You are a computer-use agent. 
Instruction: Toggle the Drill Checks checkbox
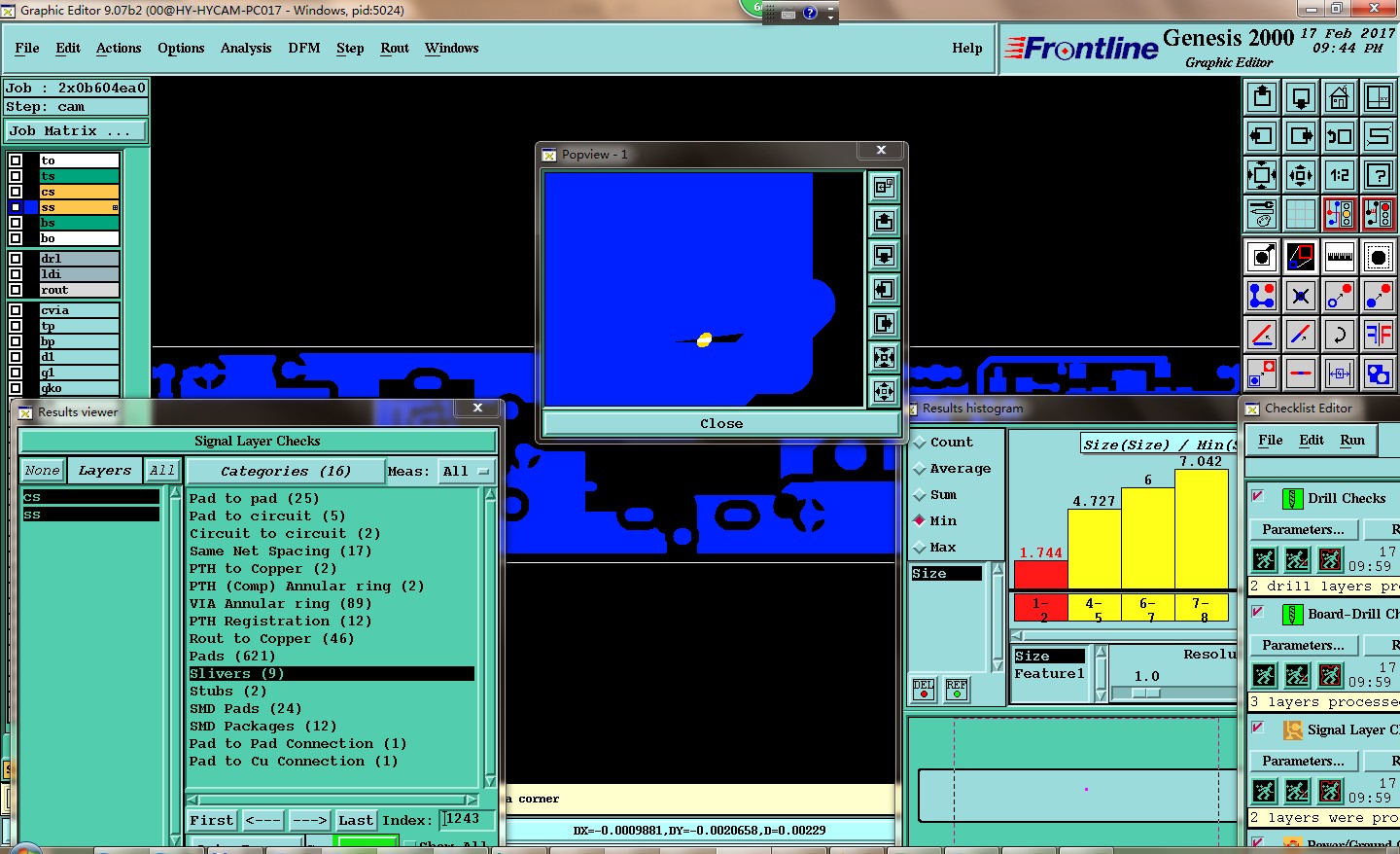pos(1257,496)
